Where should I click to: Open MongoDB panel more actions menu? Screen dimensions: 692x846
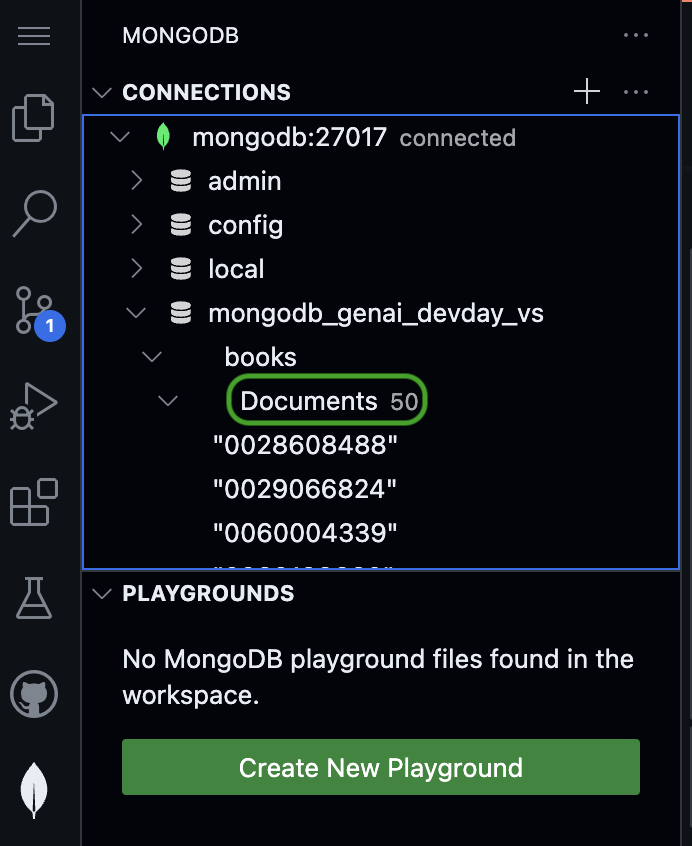(636, 36)
